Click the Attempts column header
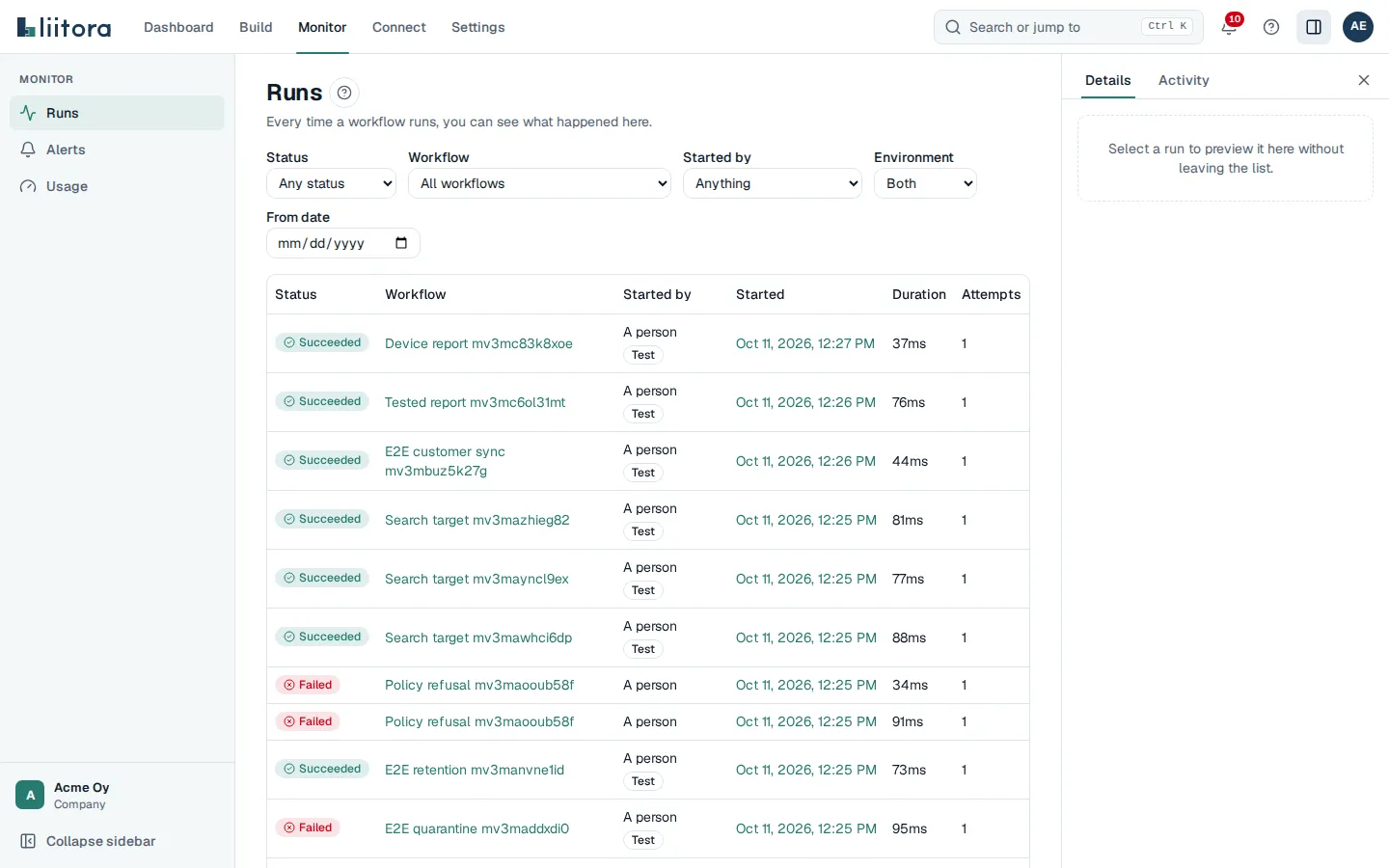The width and height of the screenshot is (1389, 868). pos(991,294)
